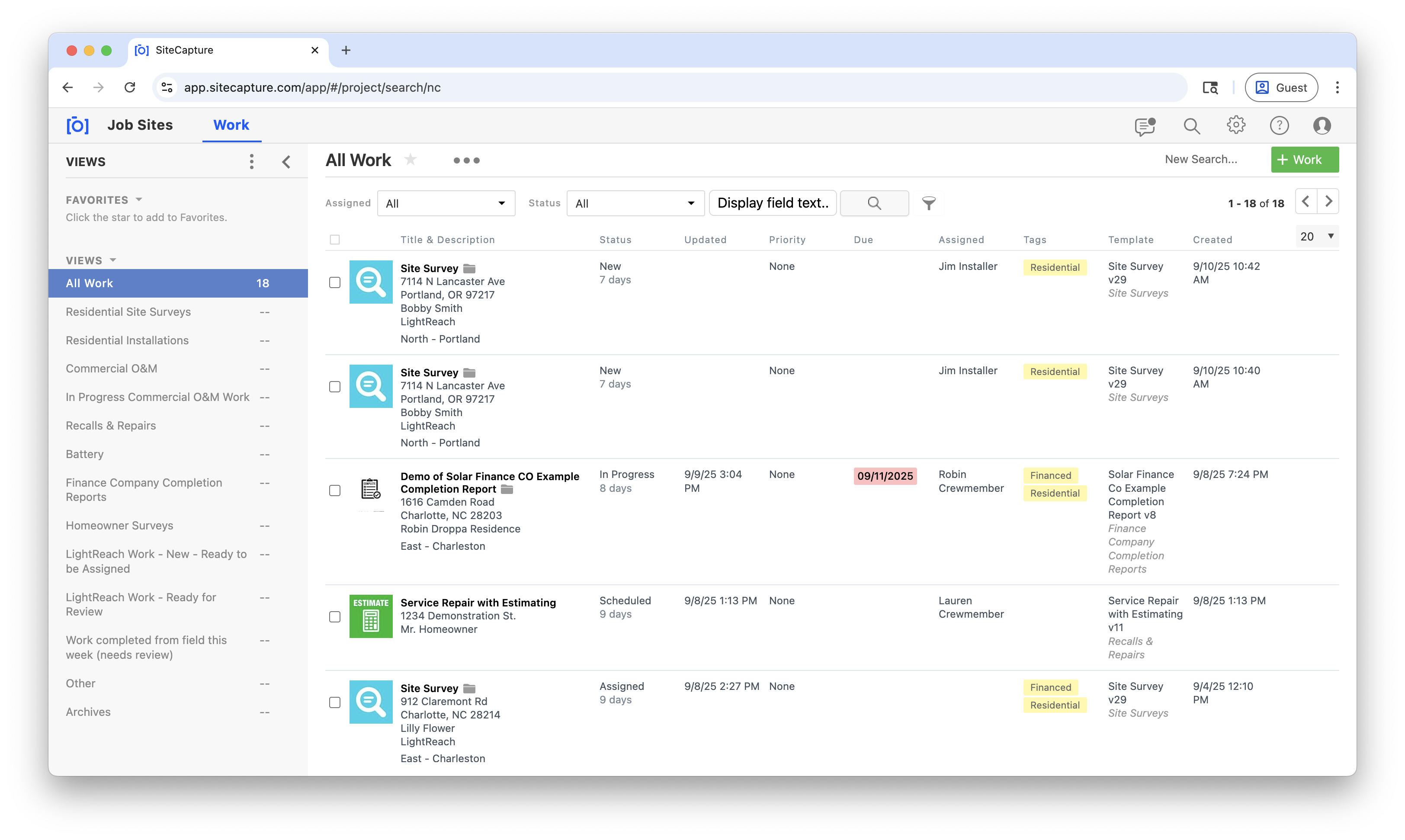Star All Work as favorite

coord(411,160)
